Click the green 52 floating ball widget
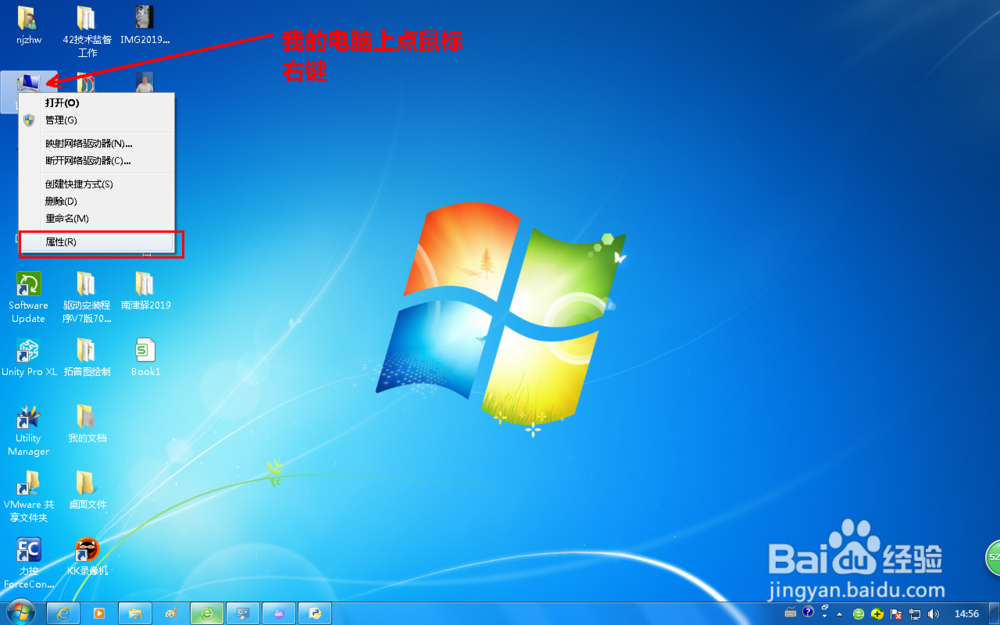This screenshot has width=1000, height=625. click(x=994, y=557)
